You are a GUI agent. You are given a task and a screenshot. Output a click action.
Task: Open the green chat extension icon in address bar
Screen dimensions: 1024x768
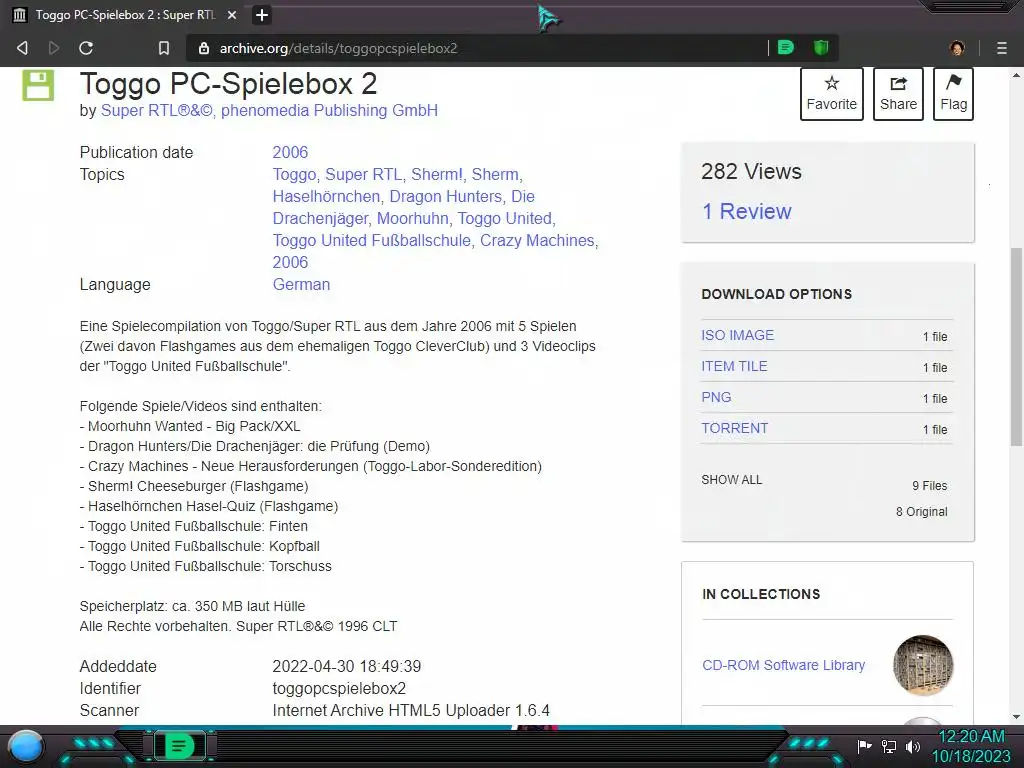tap(786, 47)
